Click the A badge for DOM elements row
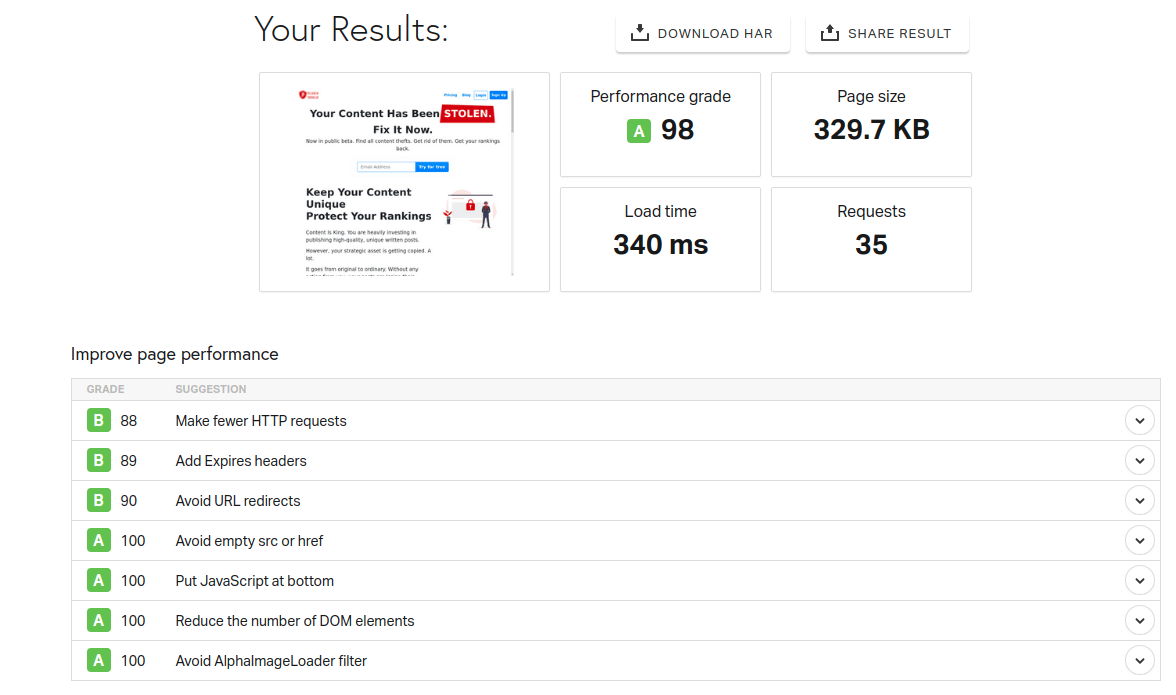This screenshot has height=695, width=1176. tap(98, 621)
